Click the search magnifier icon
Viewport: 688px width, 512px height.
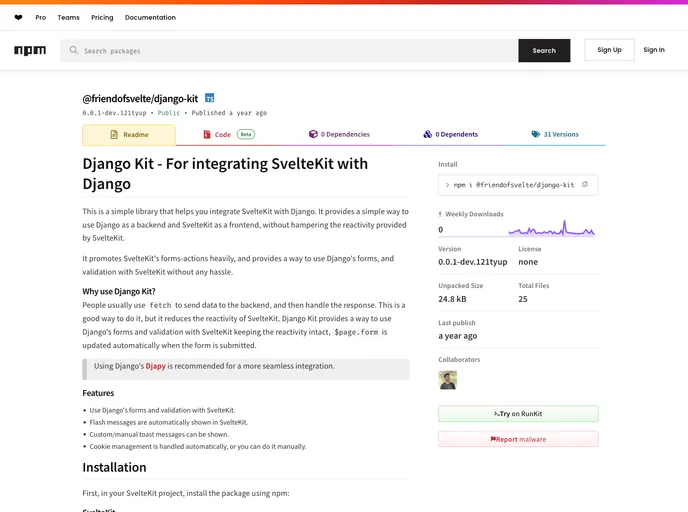[74, 50]
